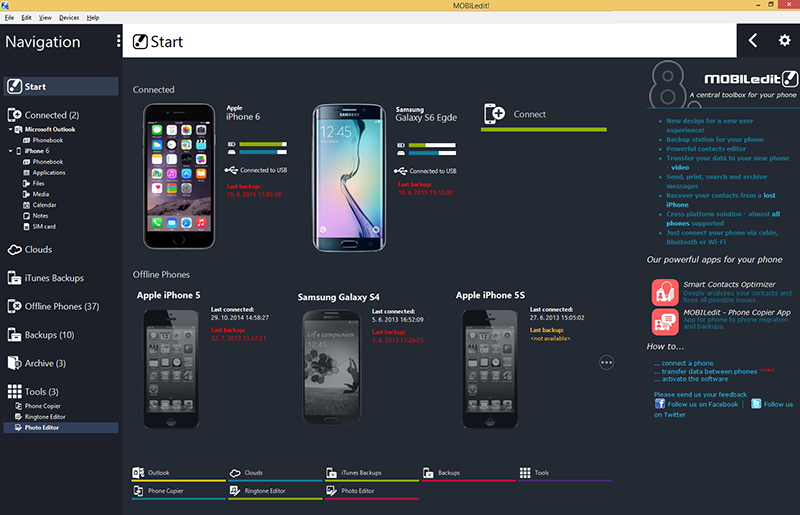Click the iPhone 6 battery level bar
The height and width of the screenshot is (515, 800).
(x=263, y=144)
